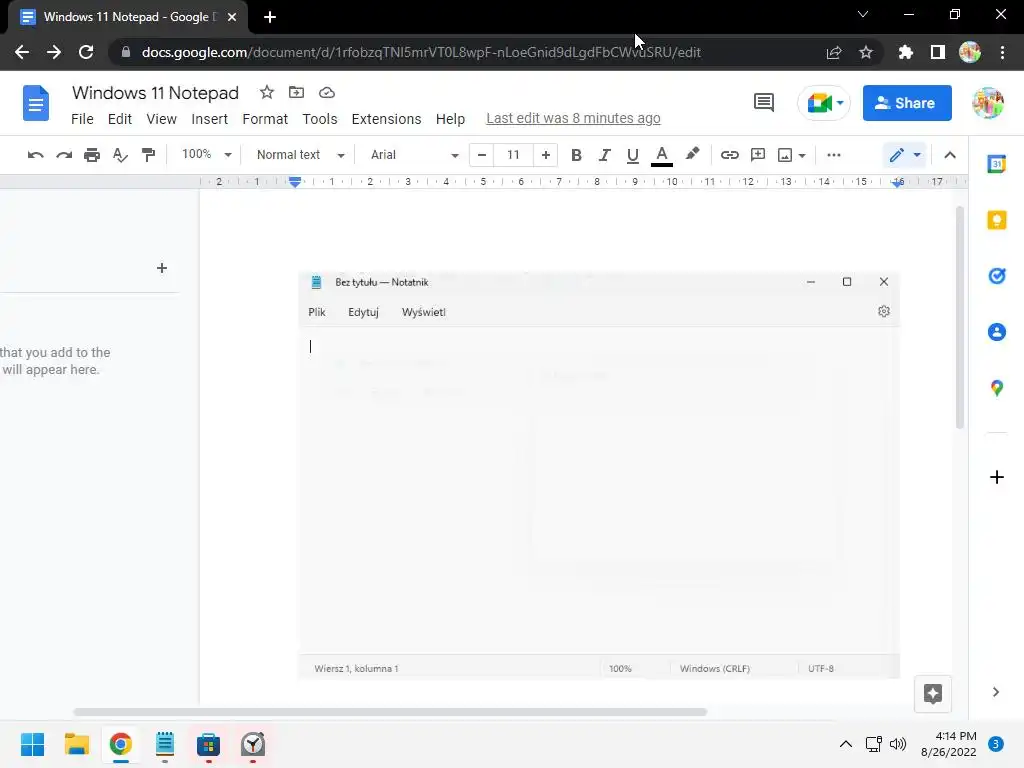Show hidden system tray icons
This screenshot has width=1024, height=768.
tap(845, 744)
